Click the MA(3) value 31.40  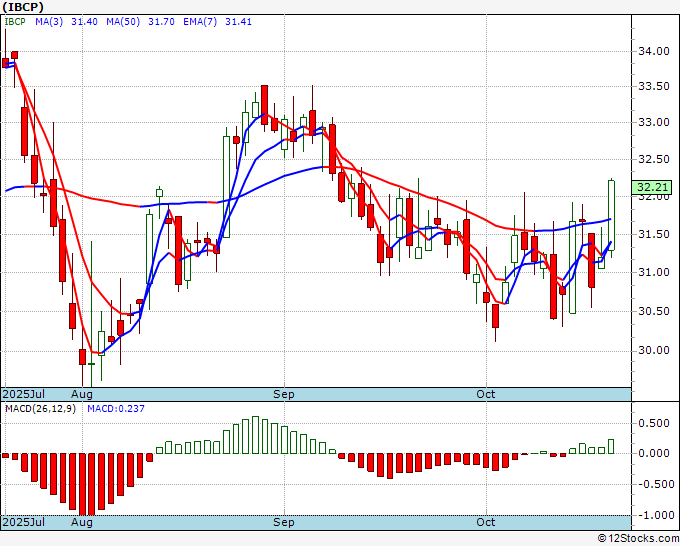tap(84, 22)
